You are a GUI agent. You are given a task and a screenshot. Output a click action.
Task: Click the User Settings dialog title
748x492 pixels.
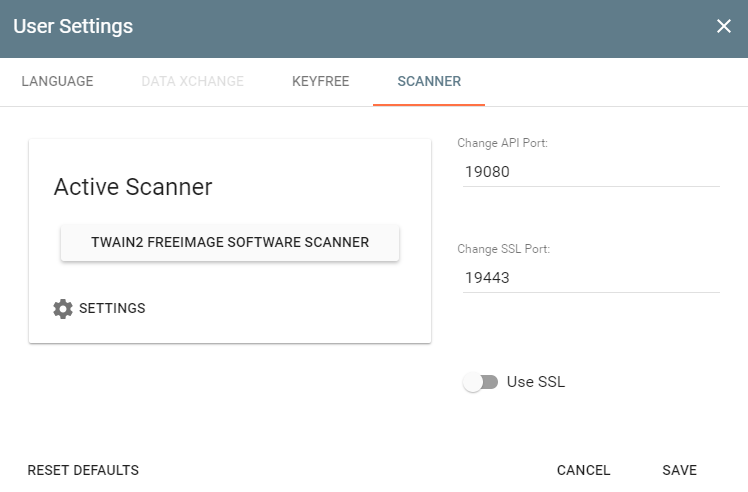[73, 27]
